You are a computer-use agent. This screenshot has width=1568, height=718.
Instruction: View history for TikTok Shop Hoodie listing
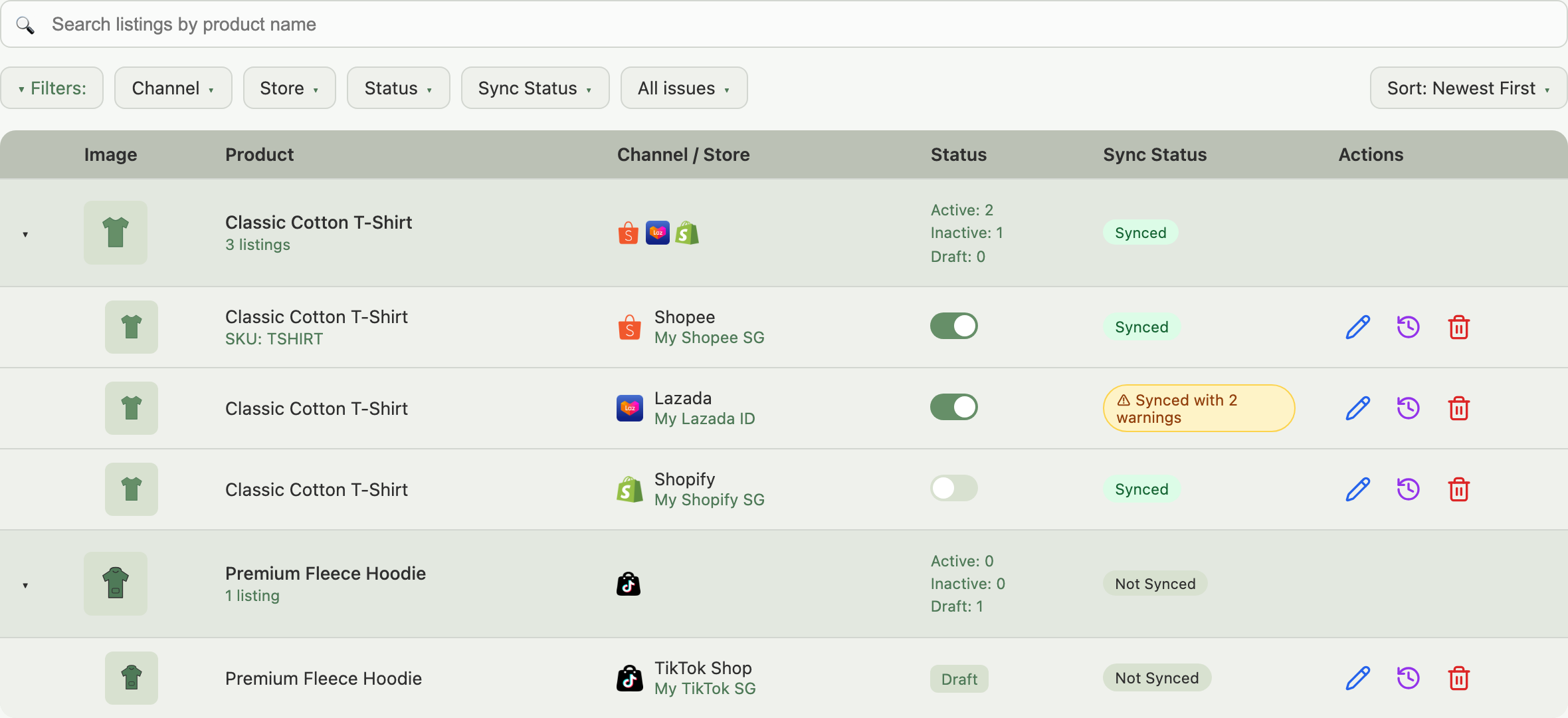1409,678
